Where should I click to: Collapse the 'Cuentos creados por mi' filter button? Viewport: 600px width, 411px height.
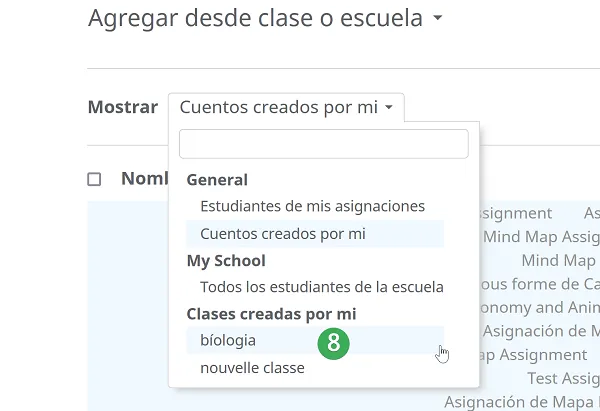pyautogui.click(x=286, y=108)
